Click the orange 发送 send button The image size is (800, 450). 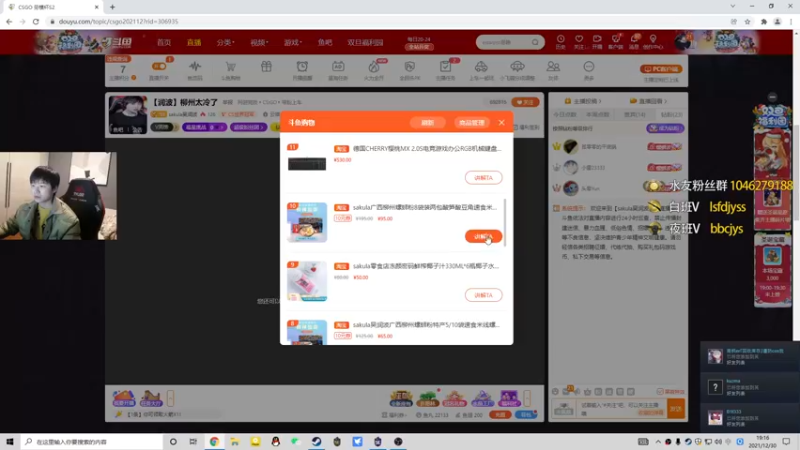676,409
